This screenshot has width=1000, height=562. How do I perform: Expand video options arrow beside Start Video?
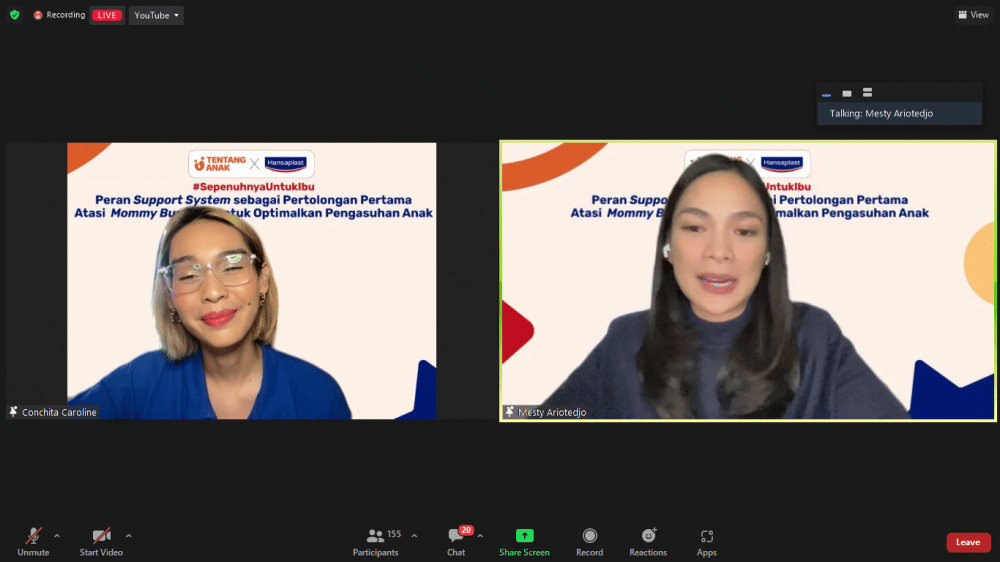click(129, 536)
